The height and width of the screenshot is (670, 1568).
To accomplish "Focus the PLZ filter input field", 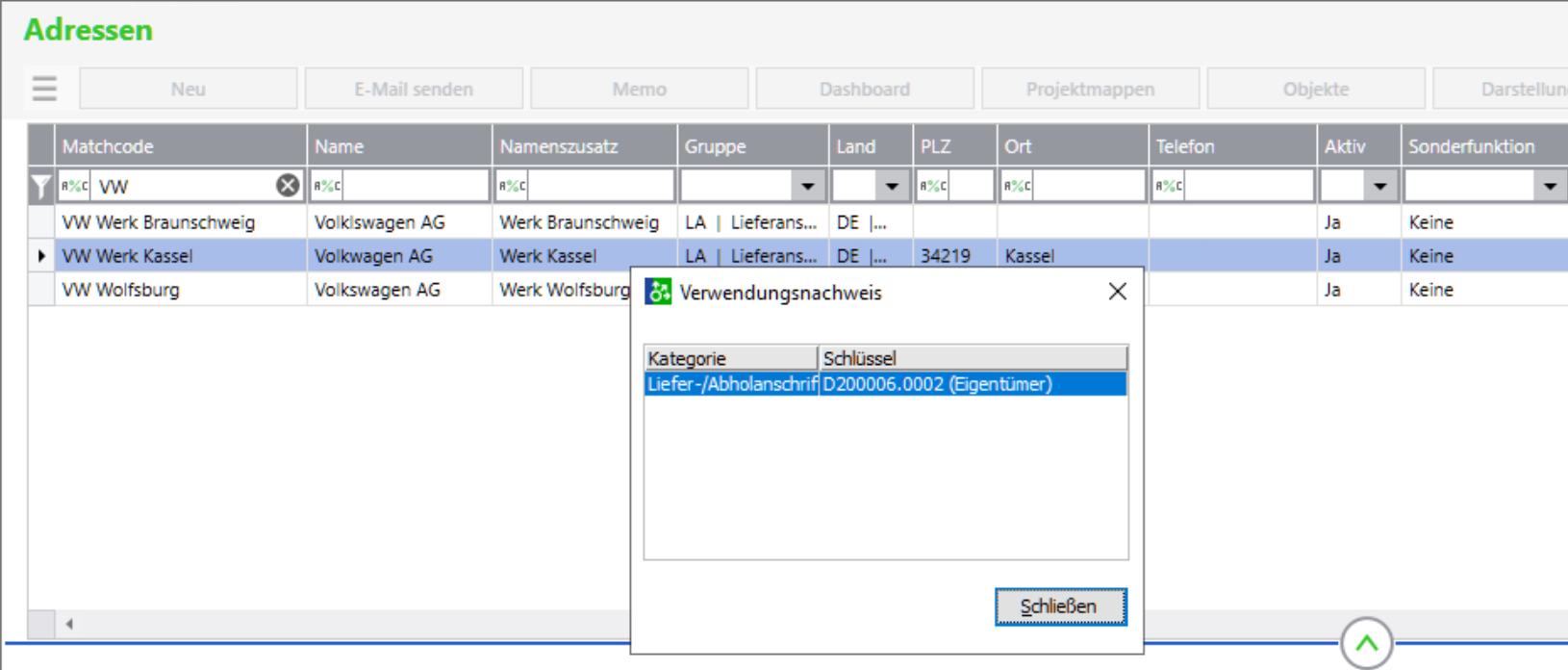I will click(x=971, y=186).
